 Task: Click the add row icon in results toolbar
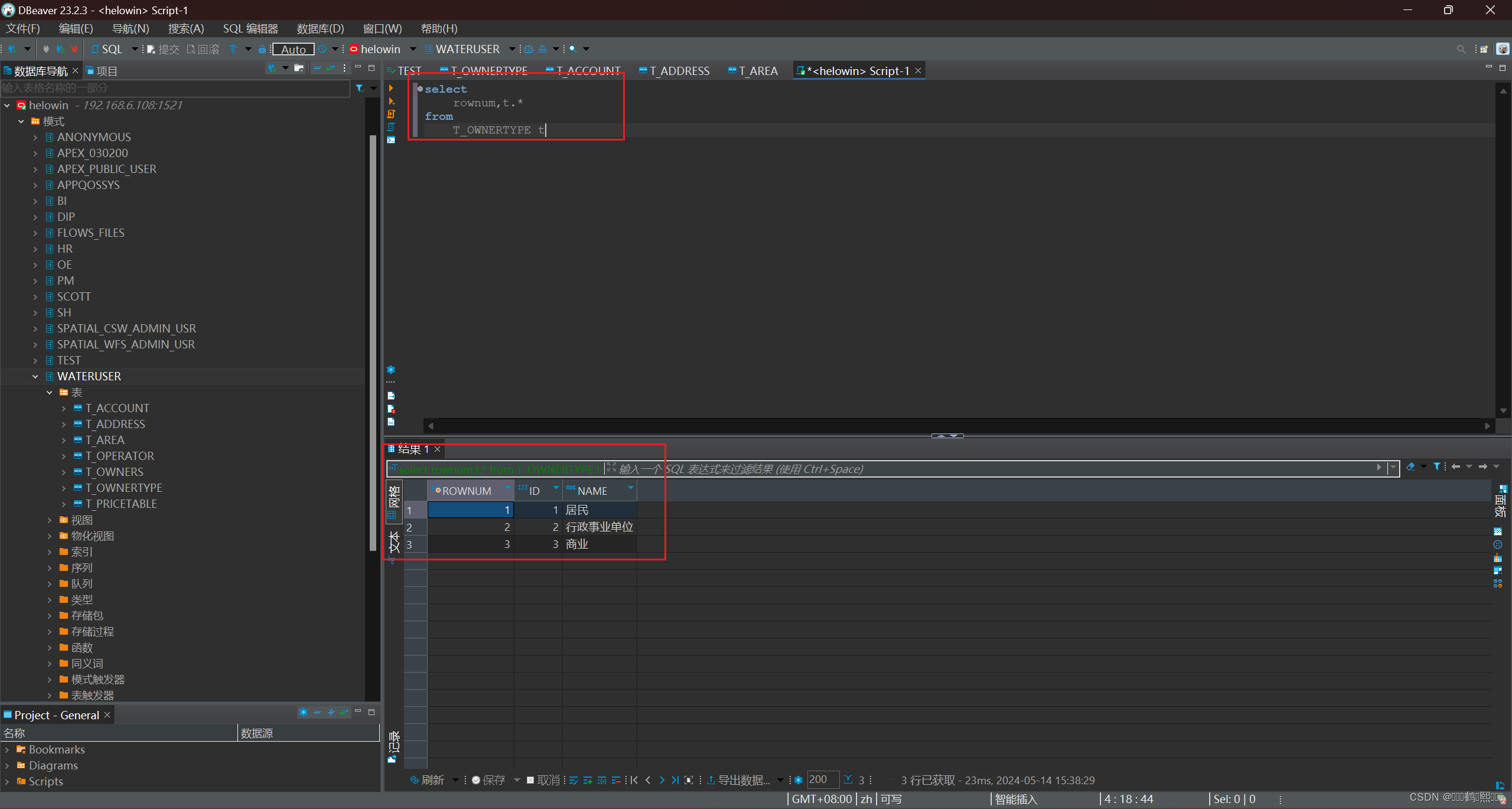pyautogui.click(x=588, y=780)
